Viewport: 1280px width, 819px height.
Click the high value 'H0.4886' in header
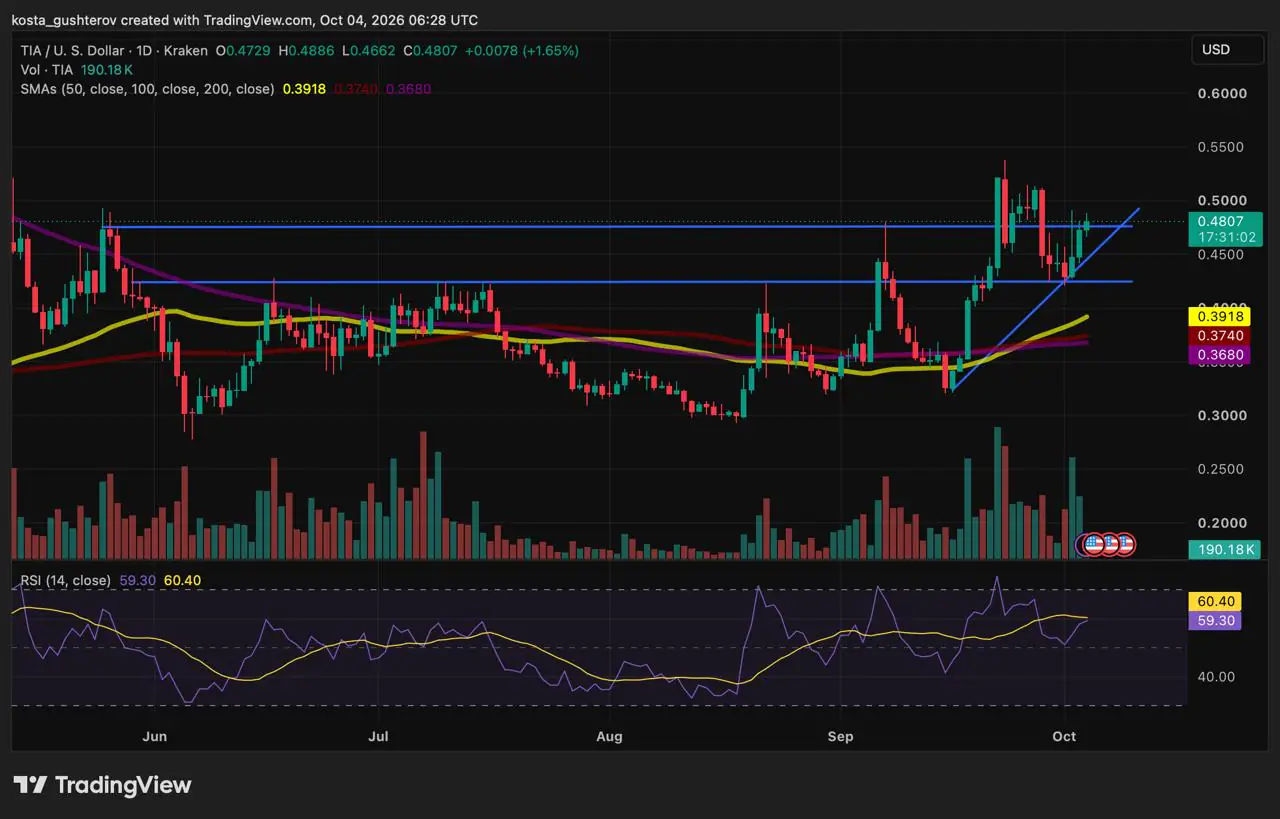tap(307, 50)
